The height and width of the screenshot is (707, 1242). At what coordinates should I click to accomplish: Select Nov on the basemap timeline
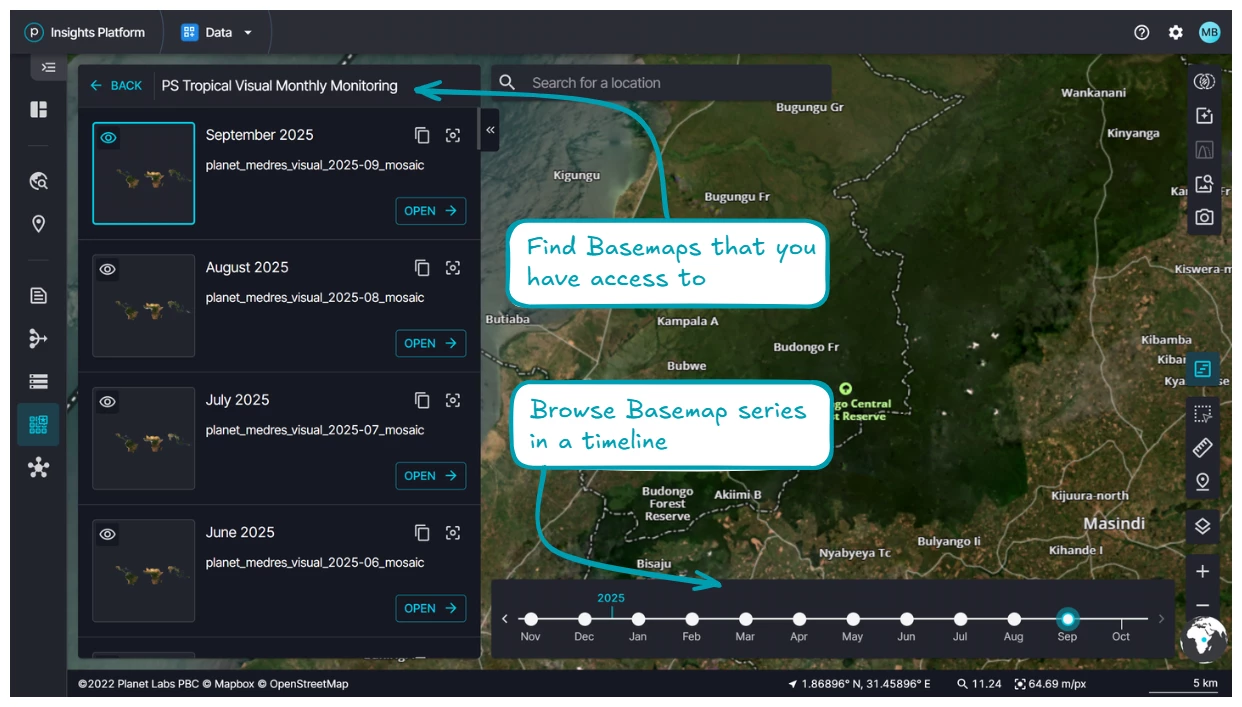(x=531, y=620)
